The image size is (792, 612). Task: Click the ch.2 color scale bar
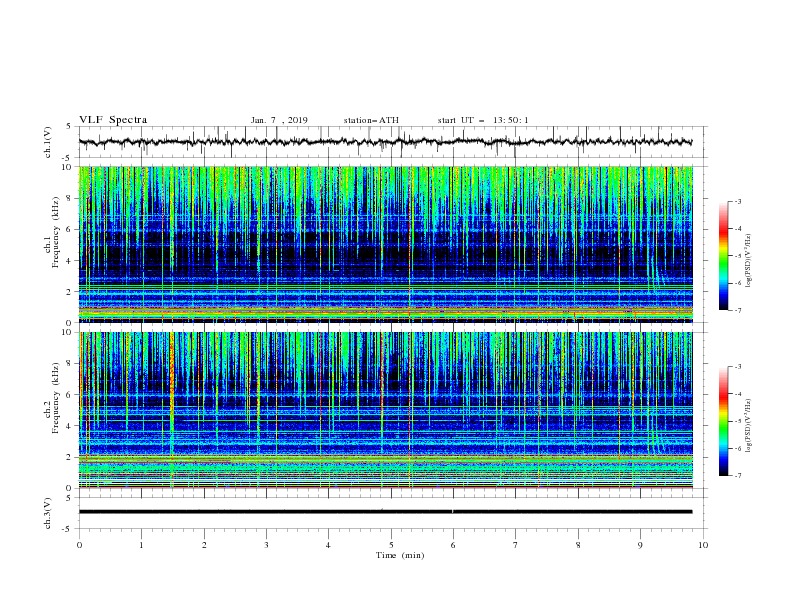(723, 421)
